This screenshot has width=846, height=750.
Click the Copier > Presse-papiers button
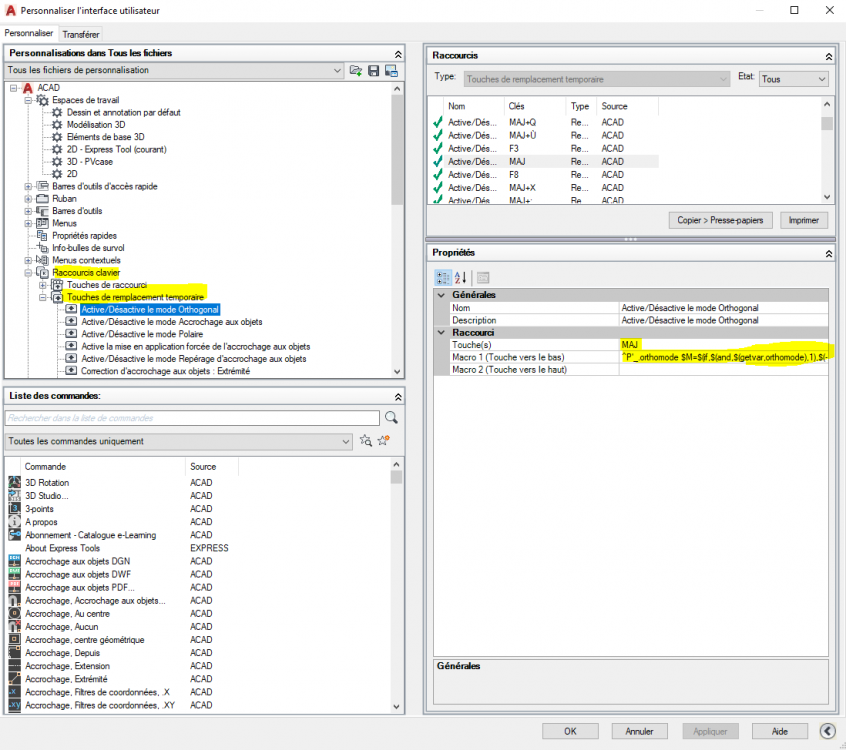coord(720,220)
